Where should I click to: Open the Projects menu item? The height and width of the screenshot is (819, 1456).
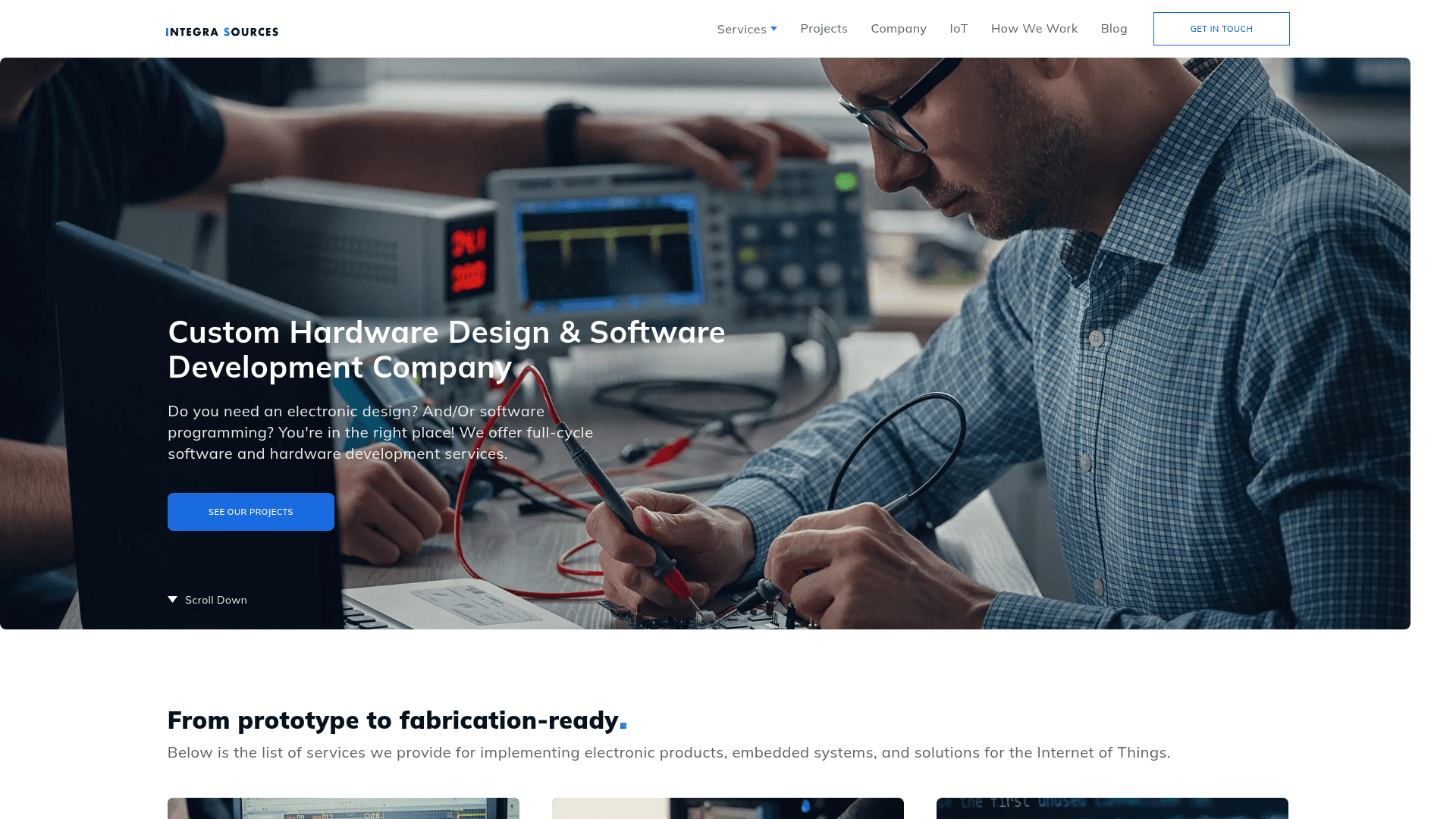point(824,29)
